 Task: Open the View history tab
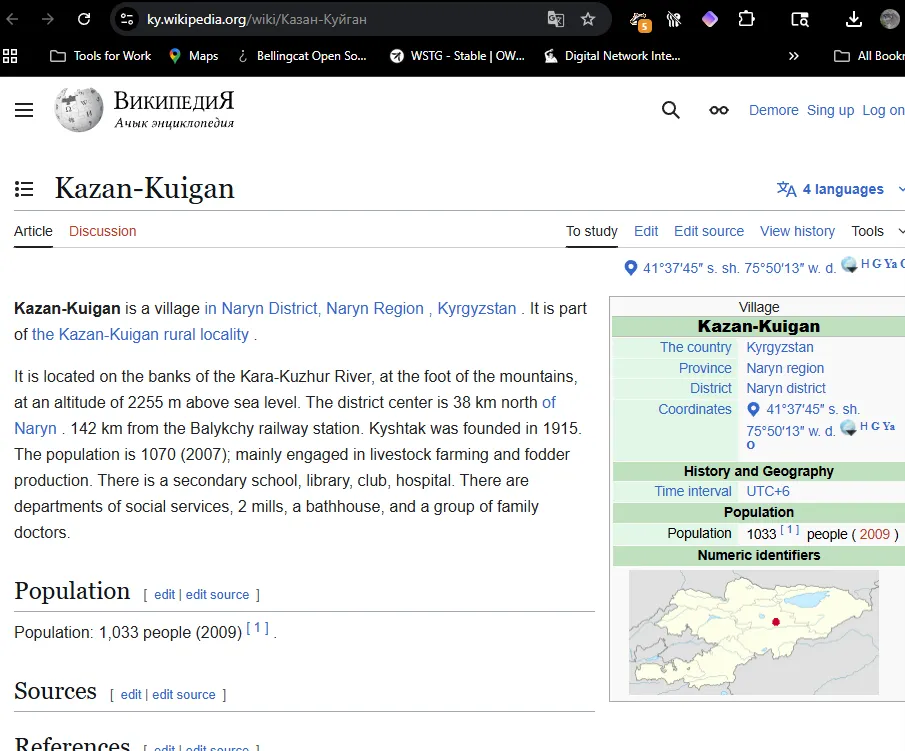(797, 231)
